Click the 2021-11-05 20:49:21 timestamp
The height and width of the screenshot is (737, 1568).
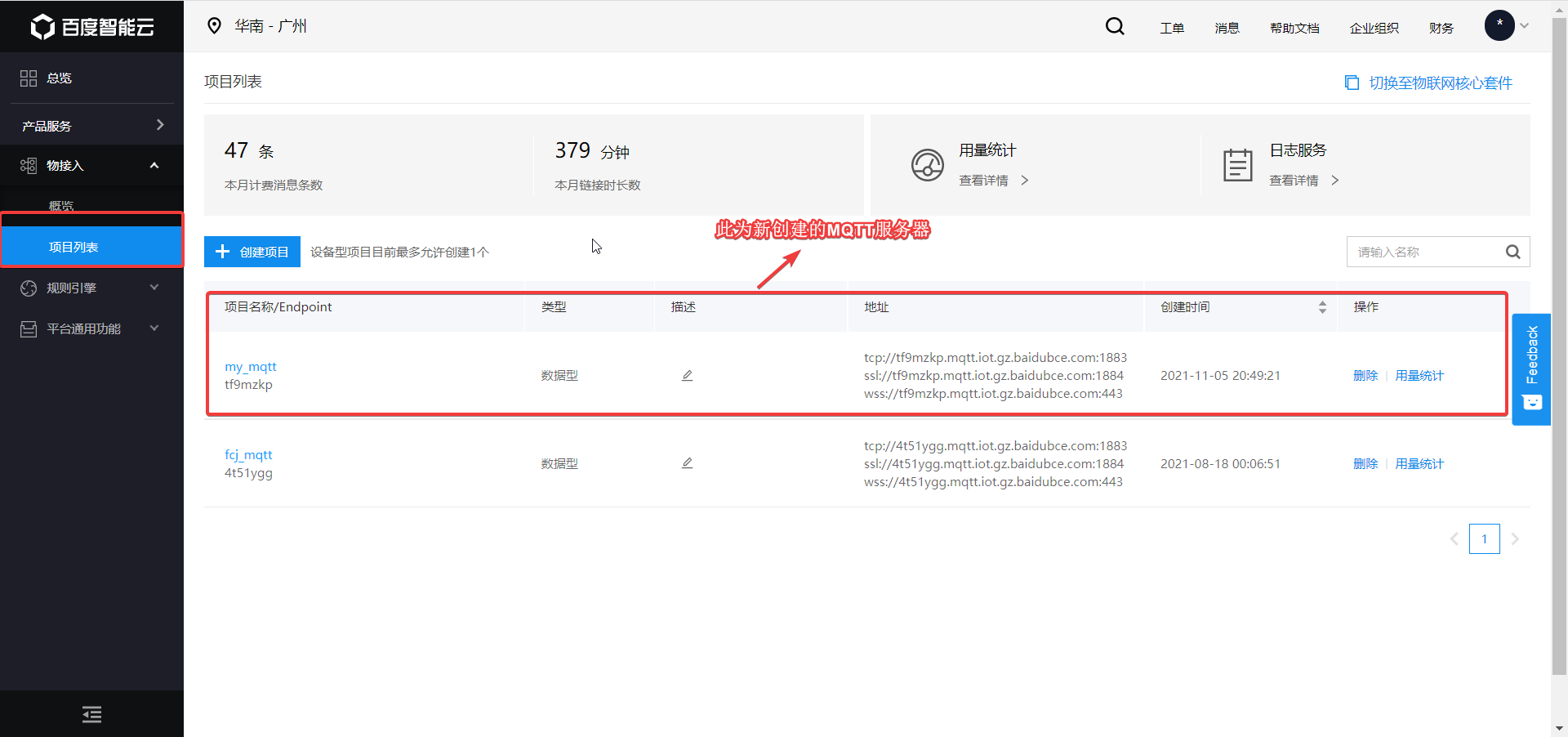click(1220, 376)
